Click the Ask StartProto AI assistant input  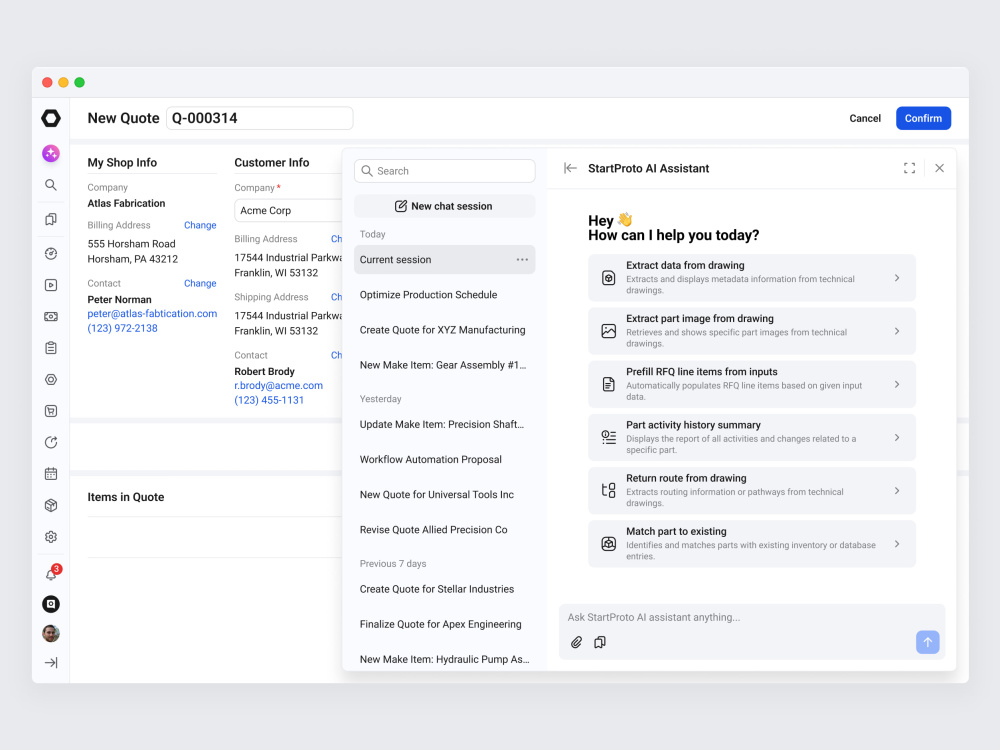[x=751, y=617]
